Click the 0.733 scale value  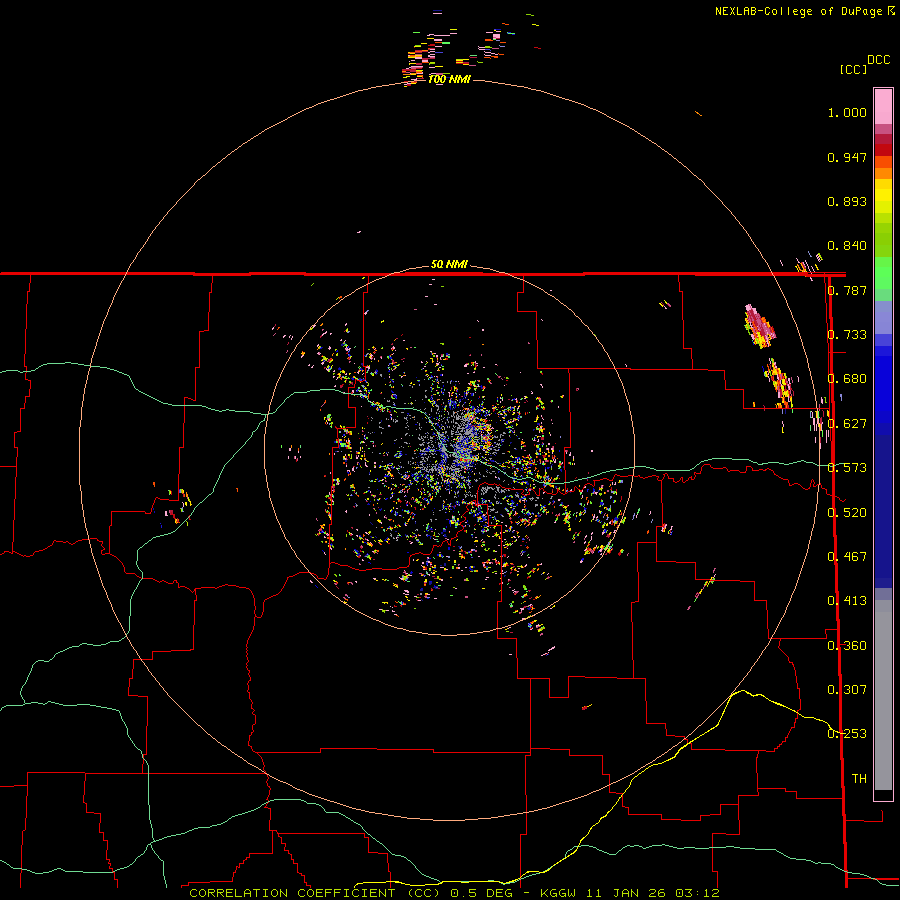847,335
